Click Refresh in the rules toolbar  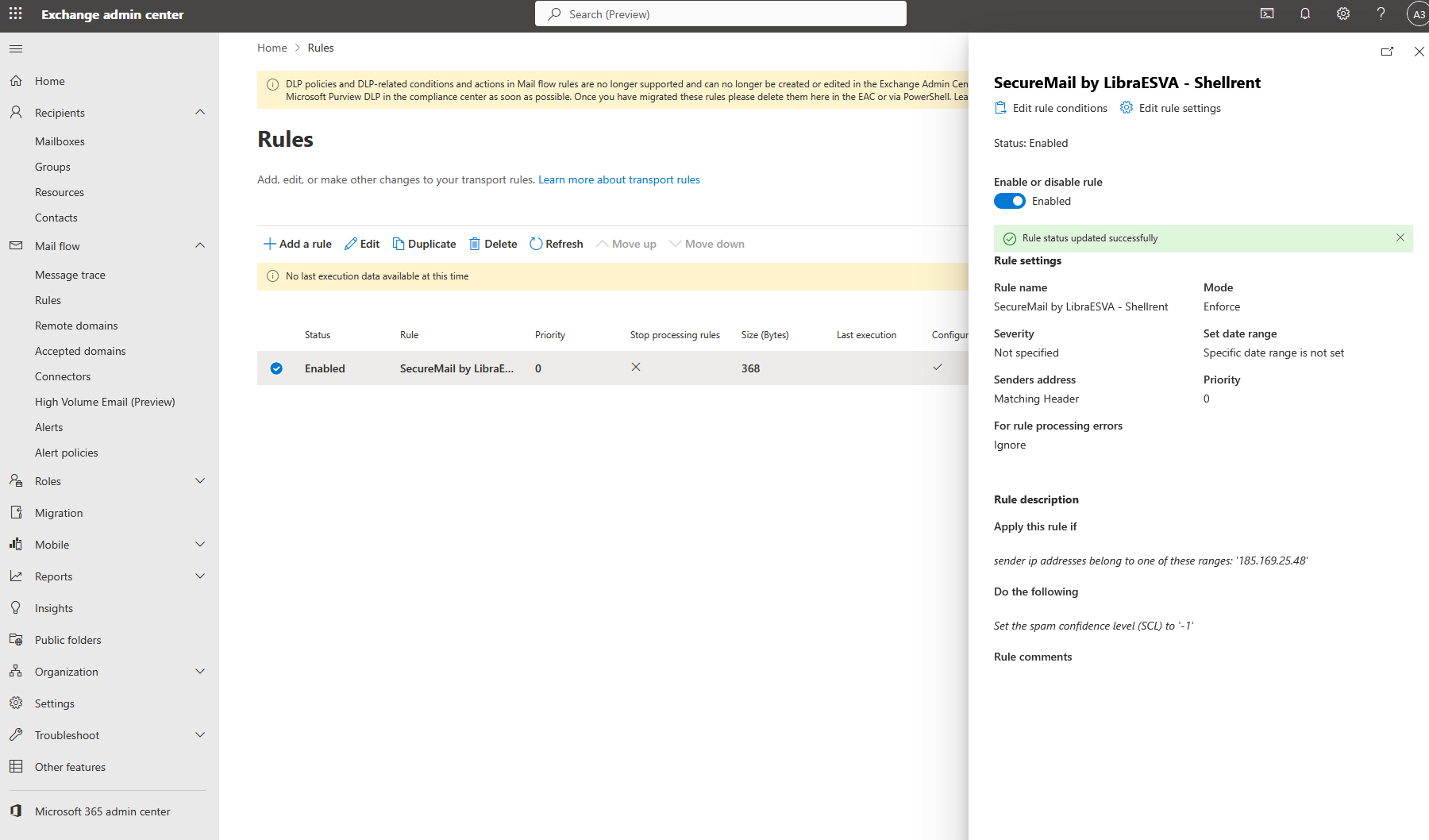[557, 244]
